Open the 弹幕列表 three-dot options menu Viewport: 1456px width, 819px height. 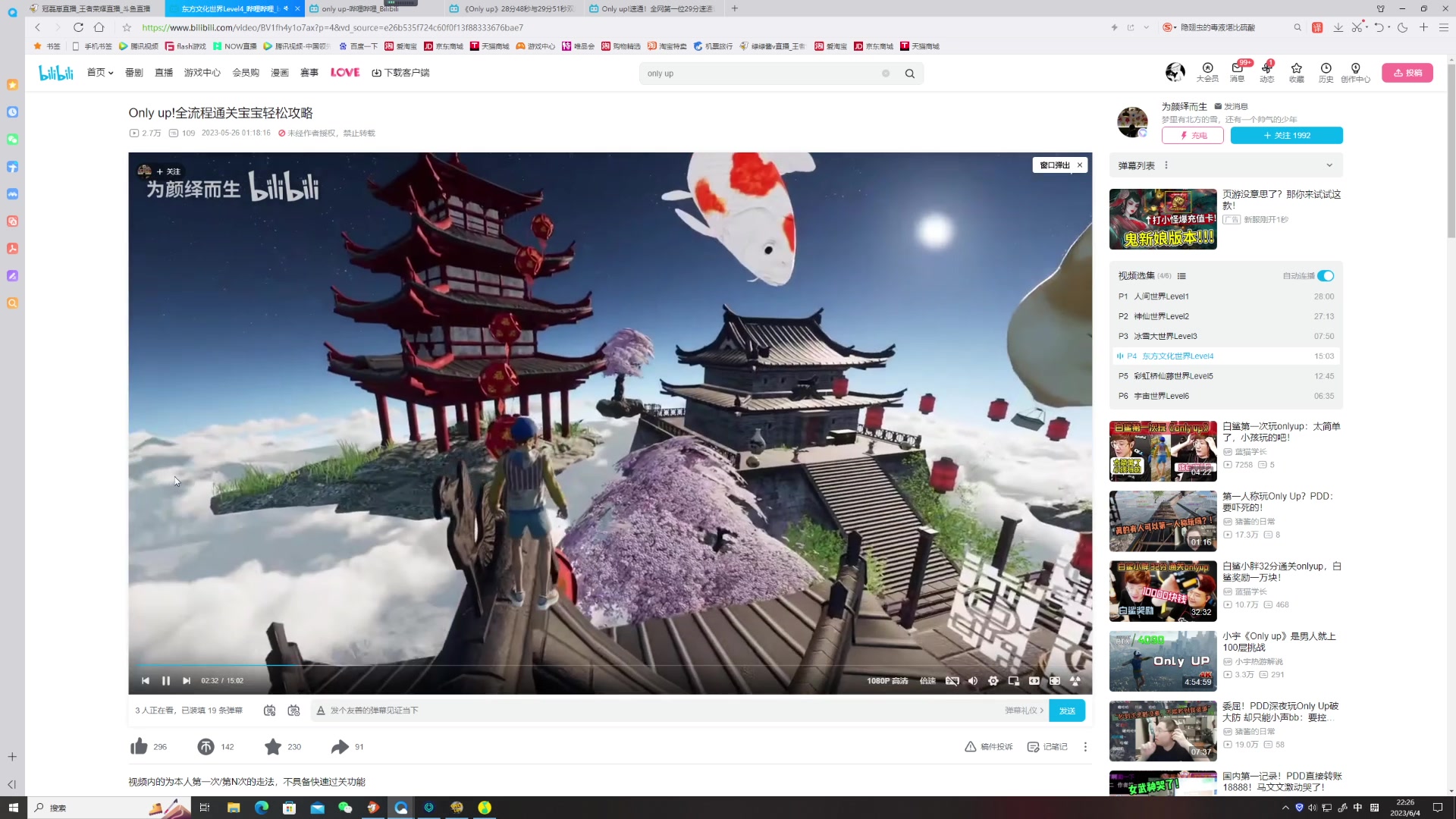1166,165
